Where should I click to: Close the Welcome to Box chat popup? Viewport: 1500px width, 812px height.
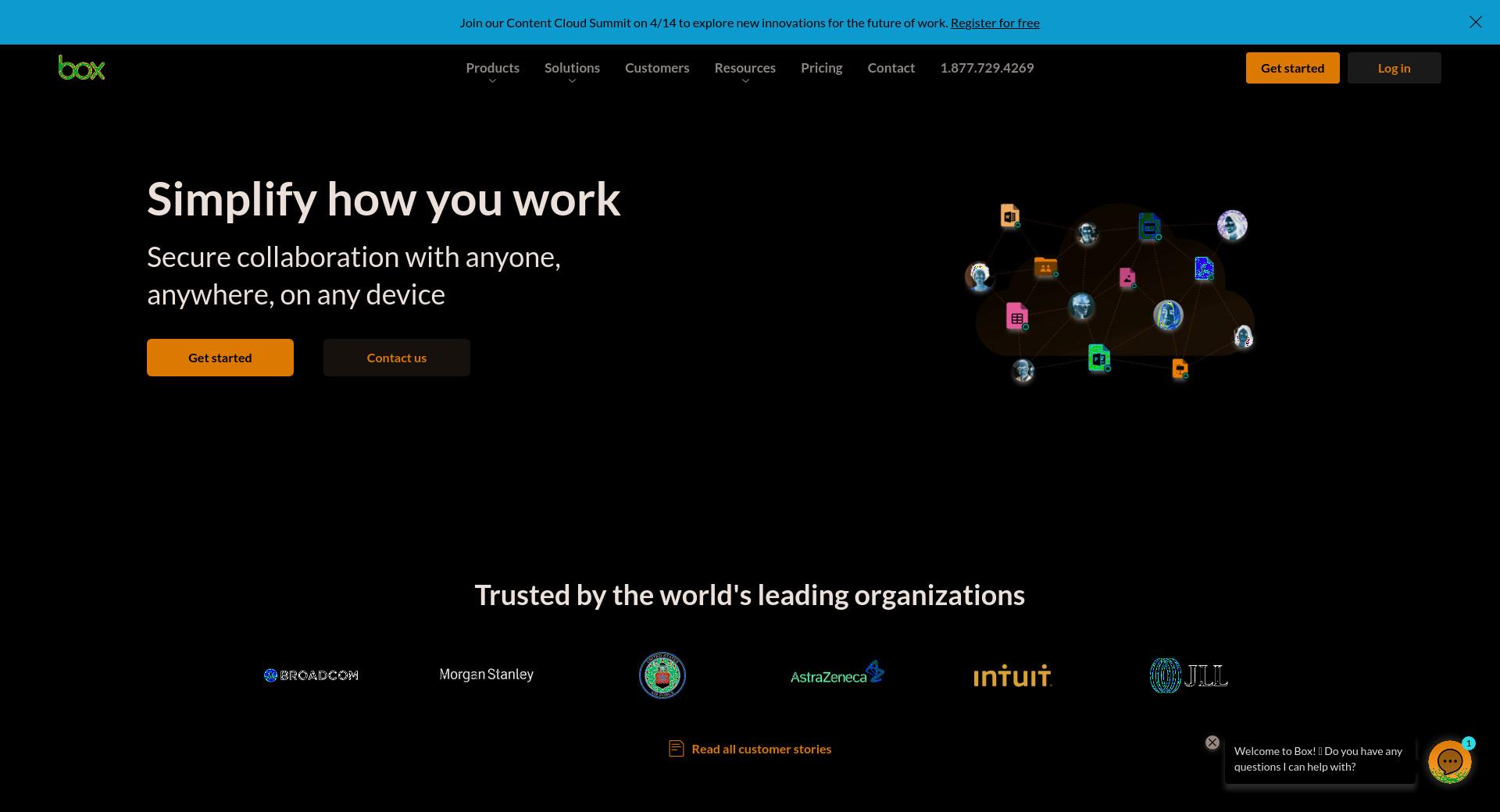[x=1212, y=743]
